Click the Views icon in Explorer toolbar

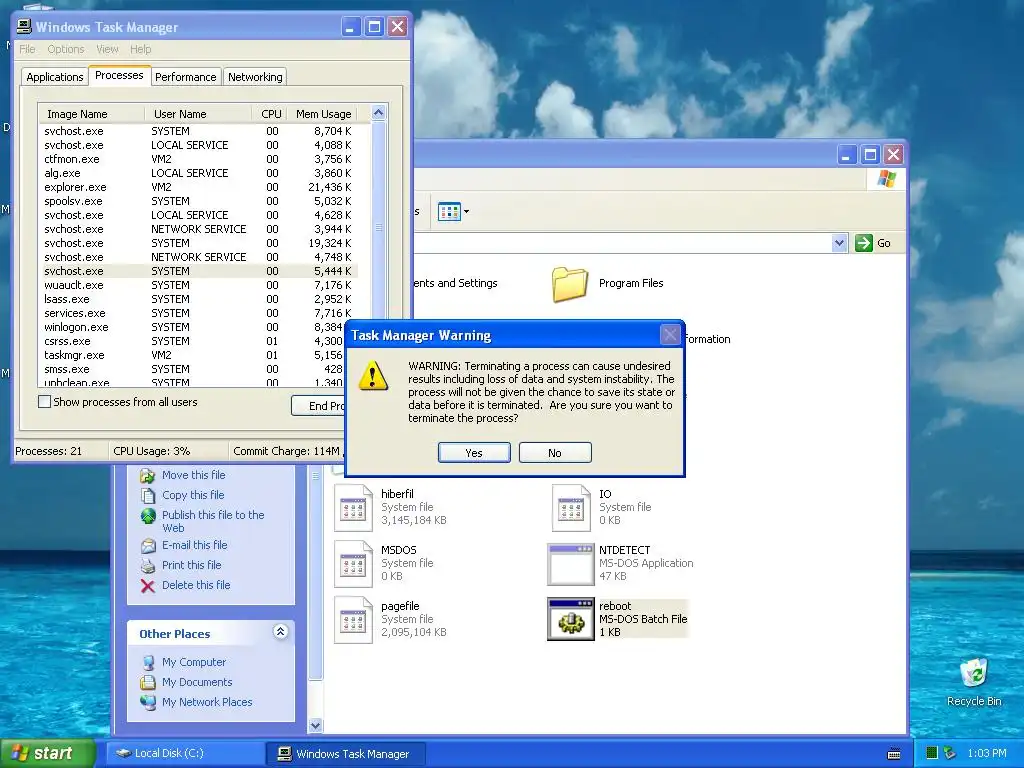(449, 212)
